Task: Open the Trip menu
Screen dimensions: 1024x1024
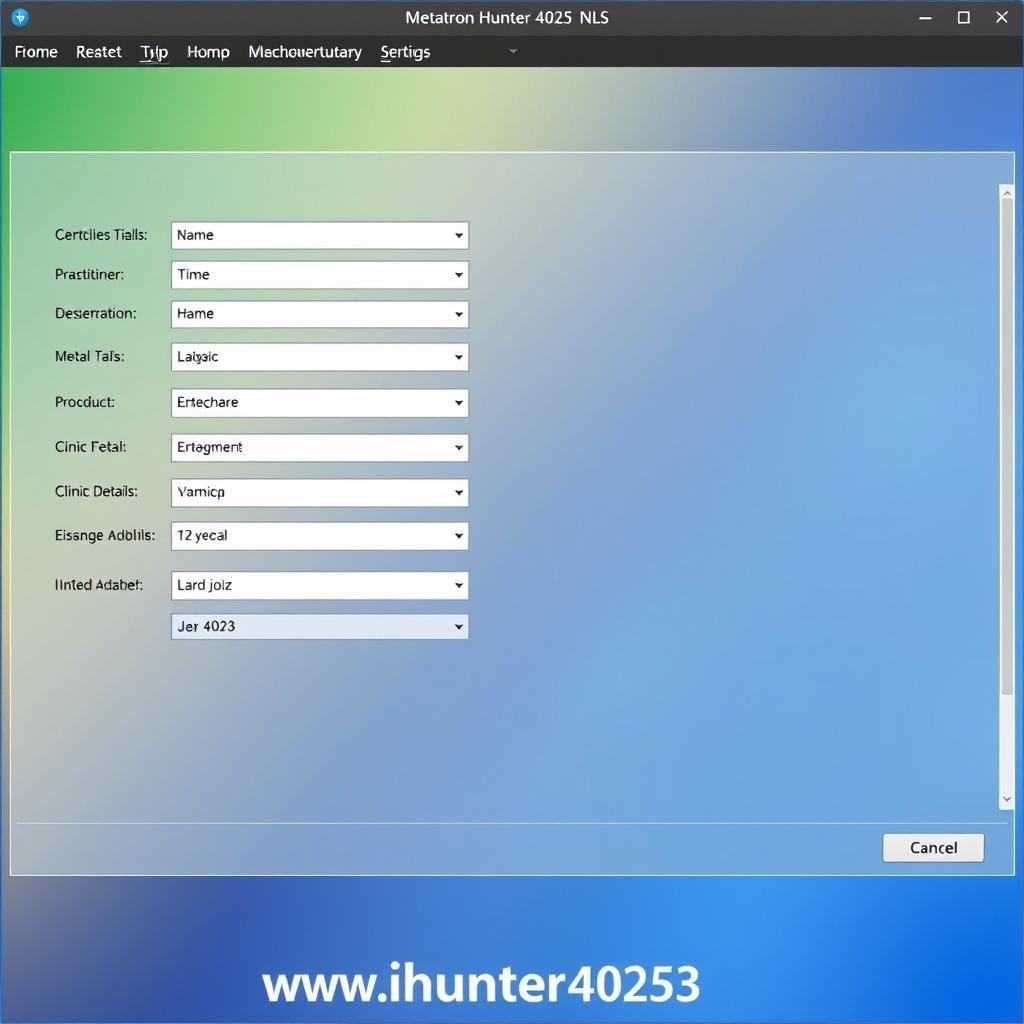Action: [x=153, y=52]
